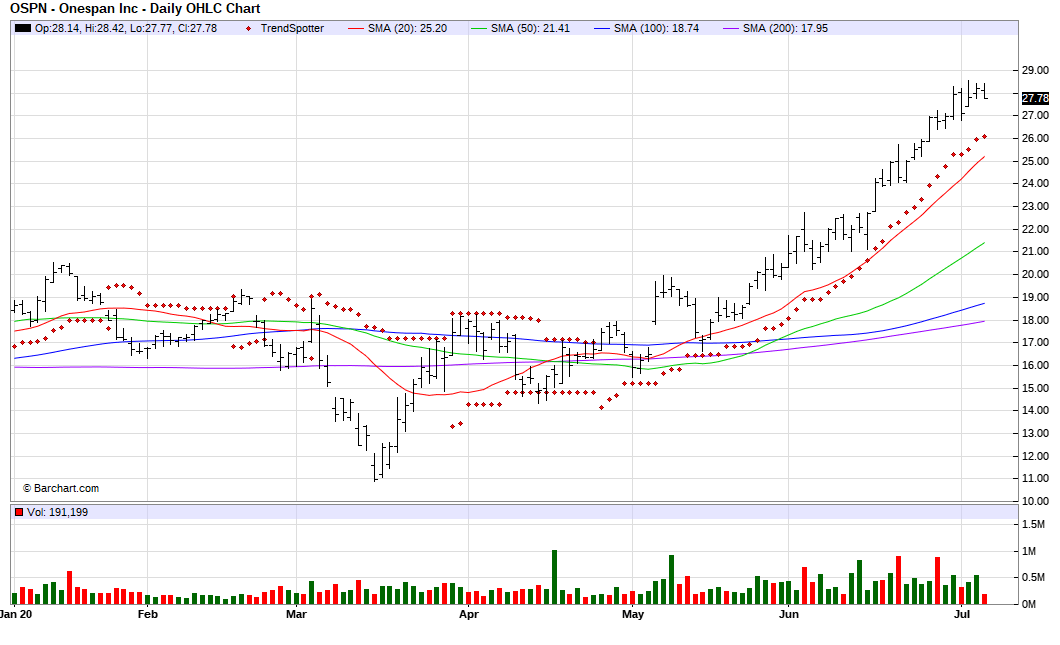Click the Jul date axis label
This screenshot has width=1060, height=645.
[x=961, y=615]
